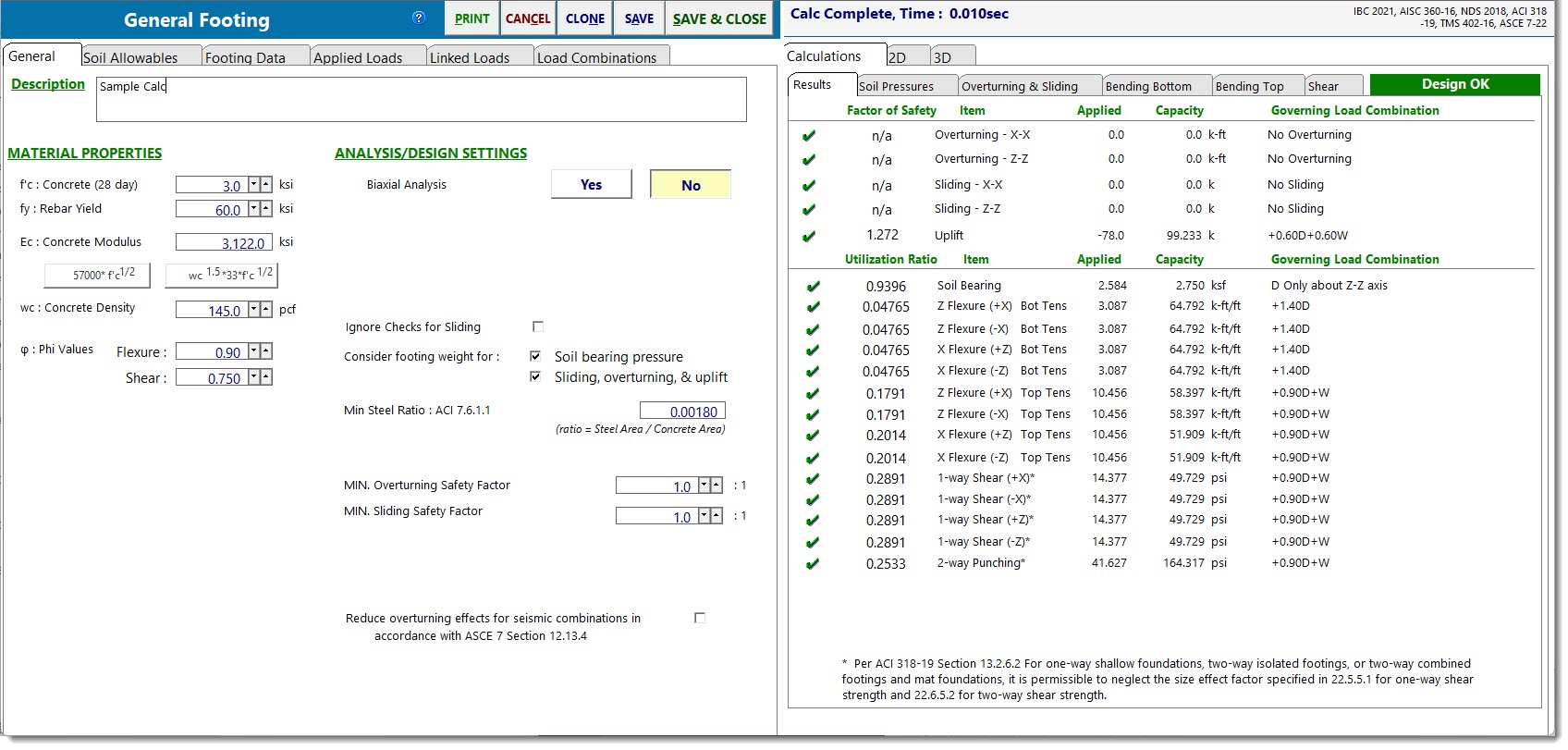
Task: Increase f'c Concrete value with up arrow
Action: click(x=266, y=185)
